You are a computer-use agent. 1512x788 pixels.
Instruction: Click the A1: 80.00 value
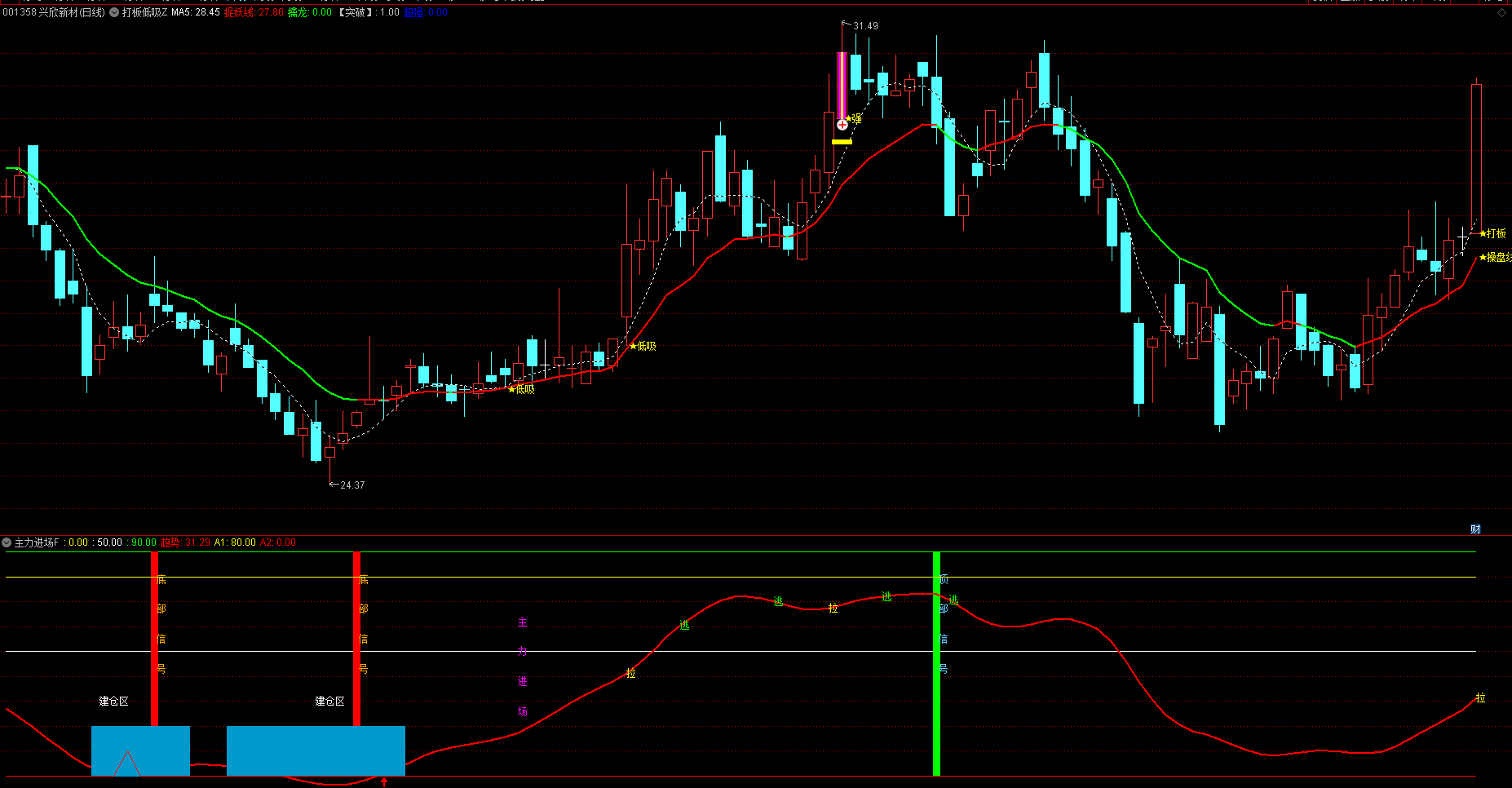coord(235,542)
